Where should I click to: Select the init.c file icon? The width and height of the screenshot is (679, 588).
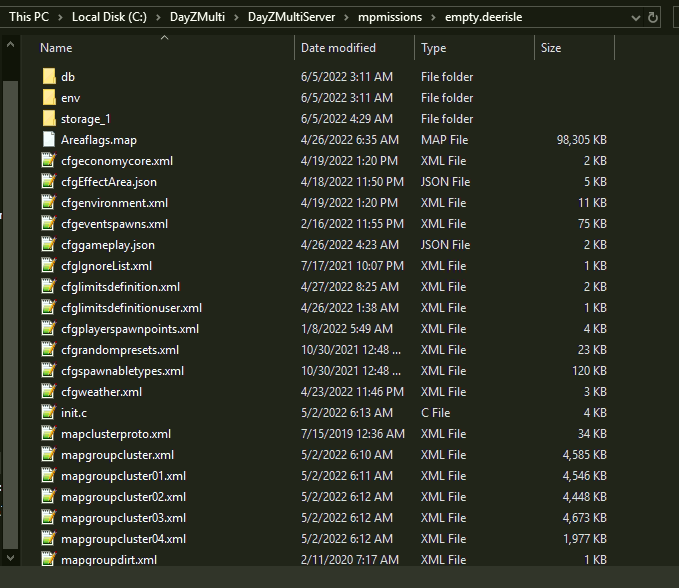click(49, 413)
